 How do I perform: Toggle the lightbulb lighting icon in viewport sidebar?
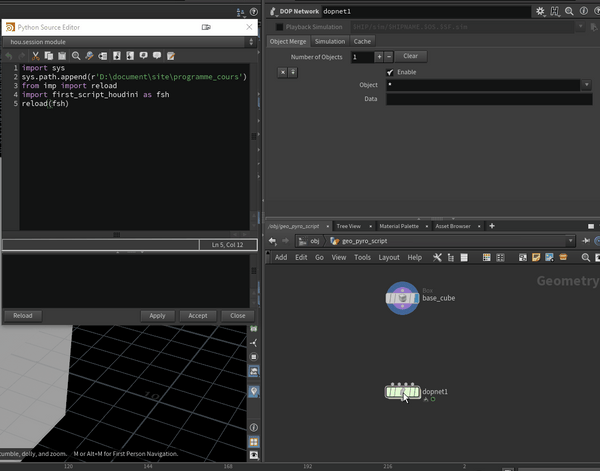[x=254, y=391]
